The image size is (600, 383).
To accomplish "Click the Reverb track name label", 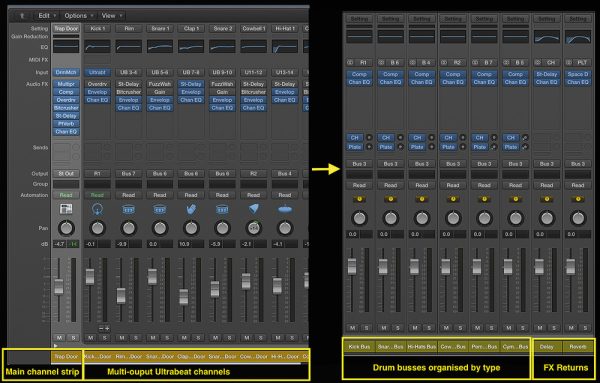I will 578,347.
